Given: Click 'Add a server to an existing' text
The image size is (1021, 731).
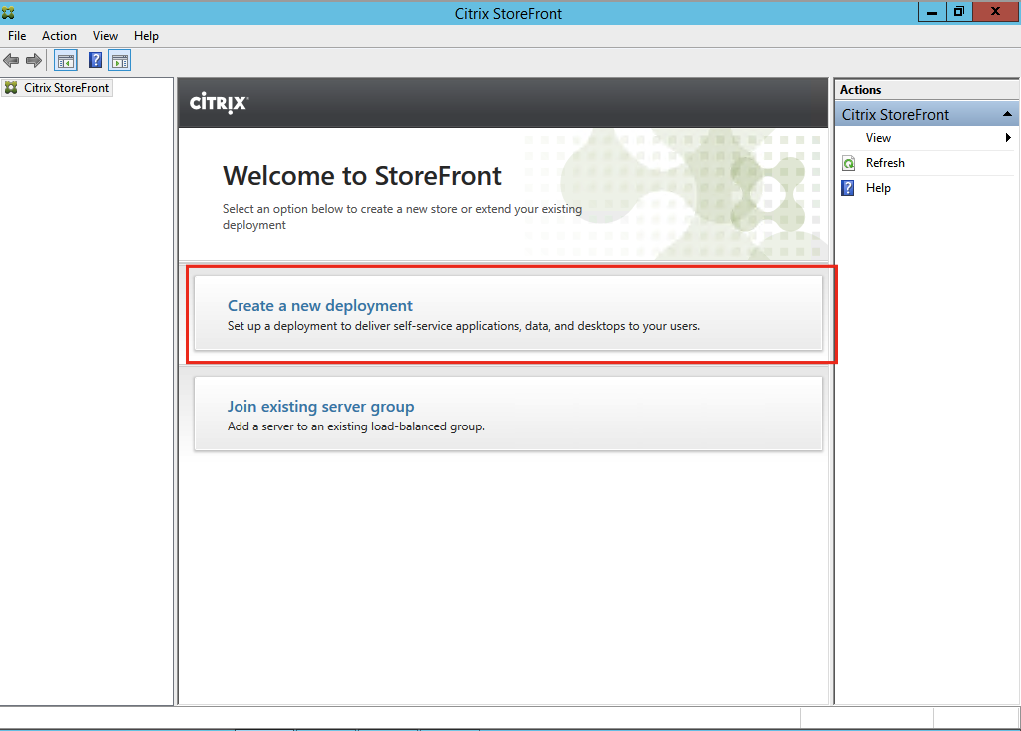Looking at the screenshot, I should click(356, 426).
